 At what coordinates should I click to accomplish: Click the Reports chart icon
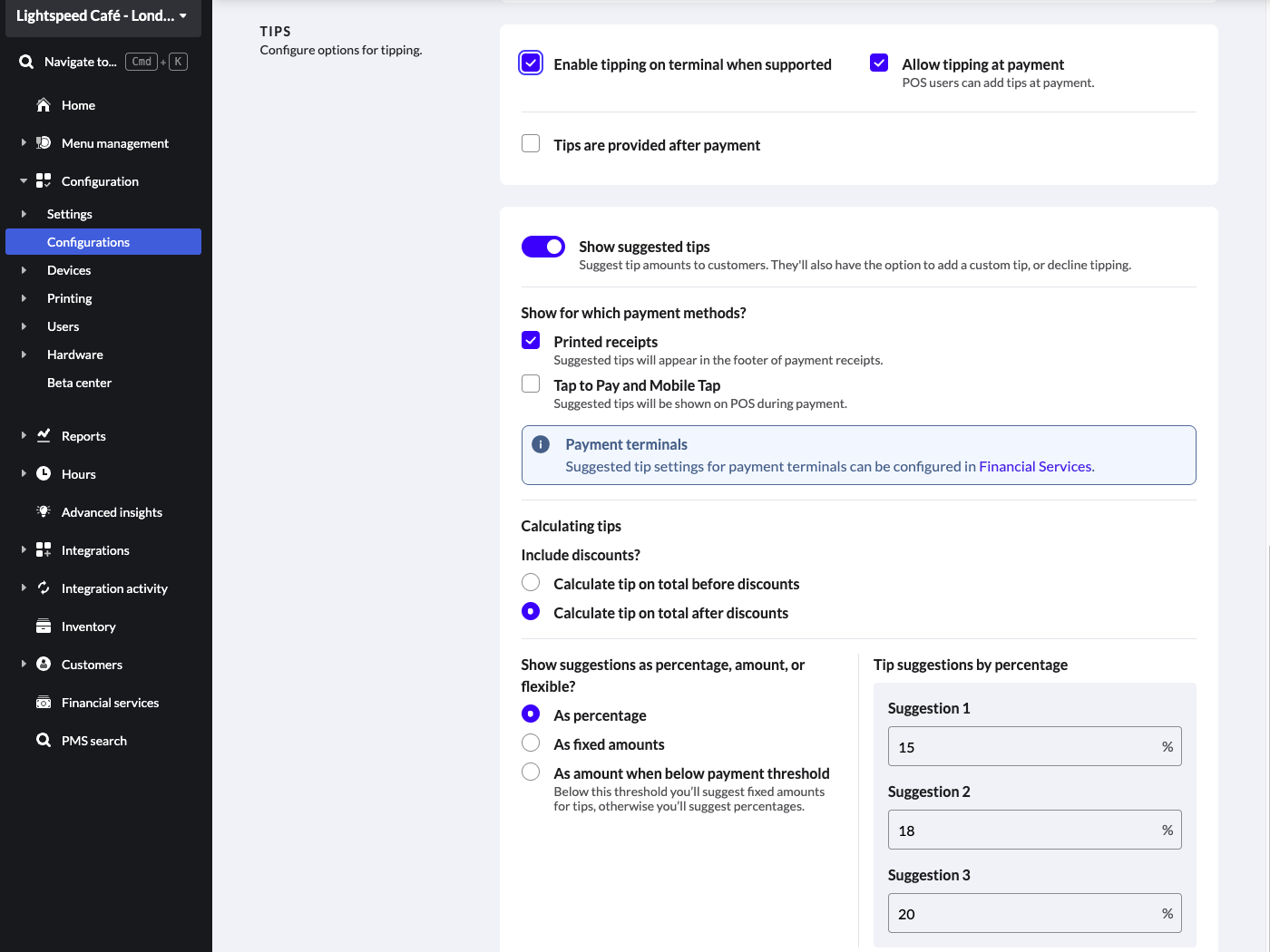(43, 436)
